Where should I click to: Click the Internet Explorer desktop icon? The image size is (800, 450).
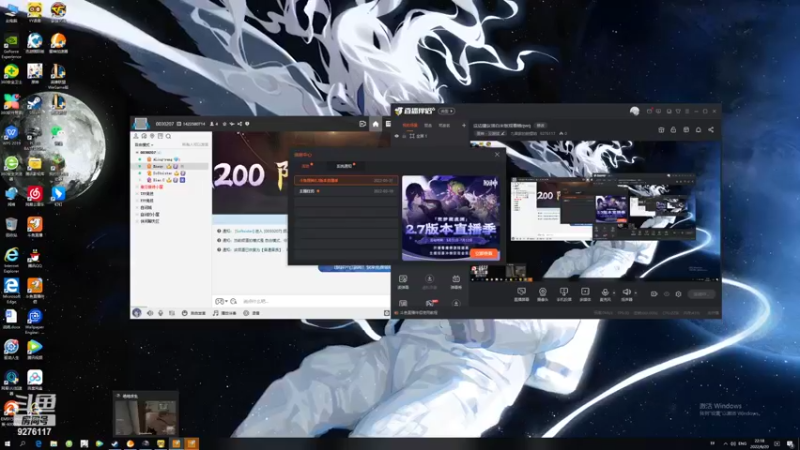[x=11, y=259]
